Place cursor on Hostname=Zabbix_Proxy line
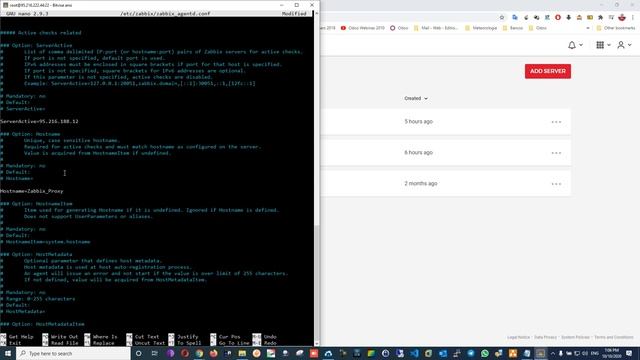Viewport: 640px width, 360px height. pyautogui.click(x=32, y=191)
